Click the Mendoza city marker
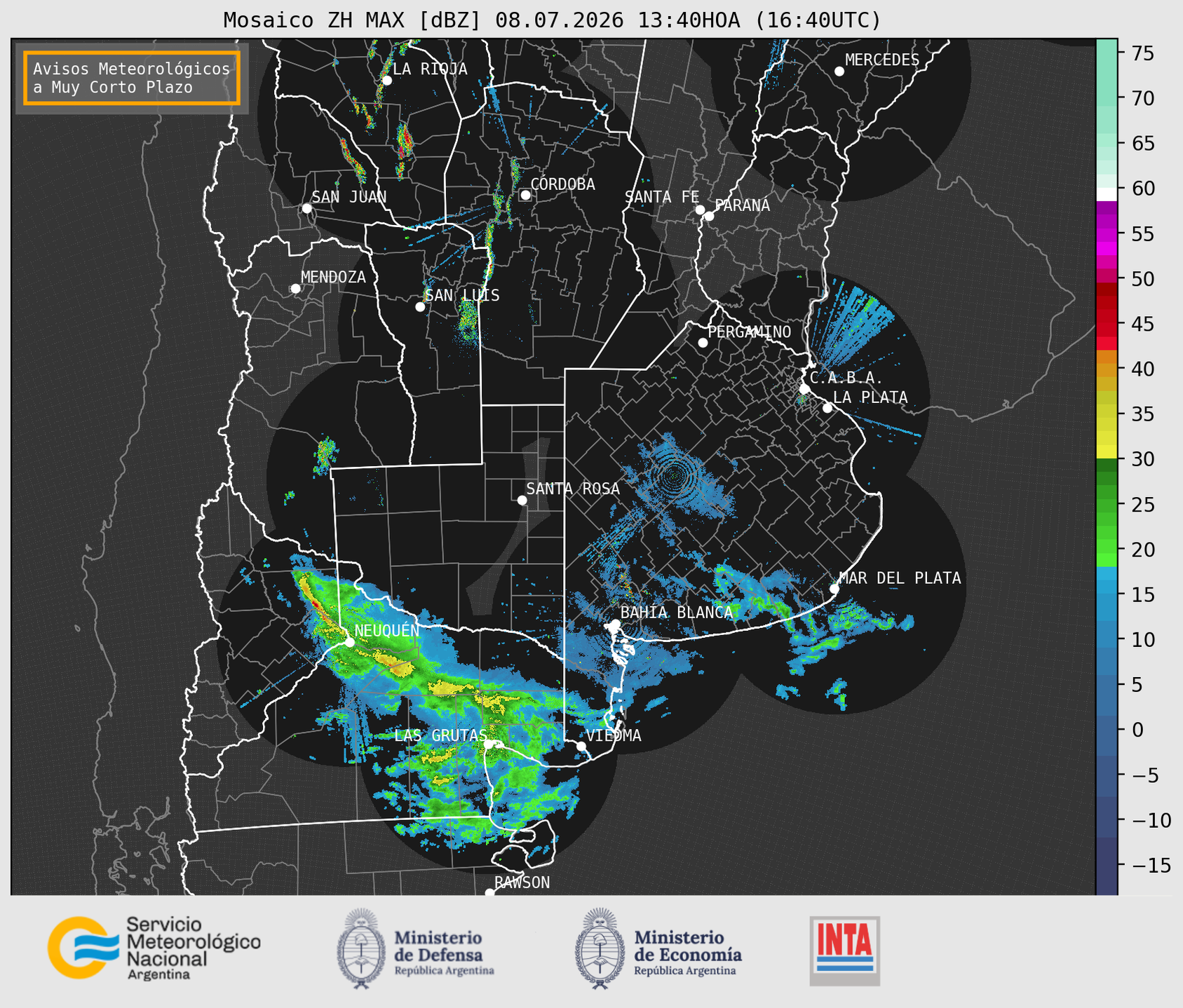Viewport: 1183px width, 1008px height. [295, 288]
